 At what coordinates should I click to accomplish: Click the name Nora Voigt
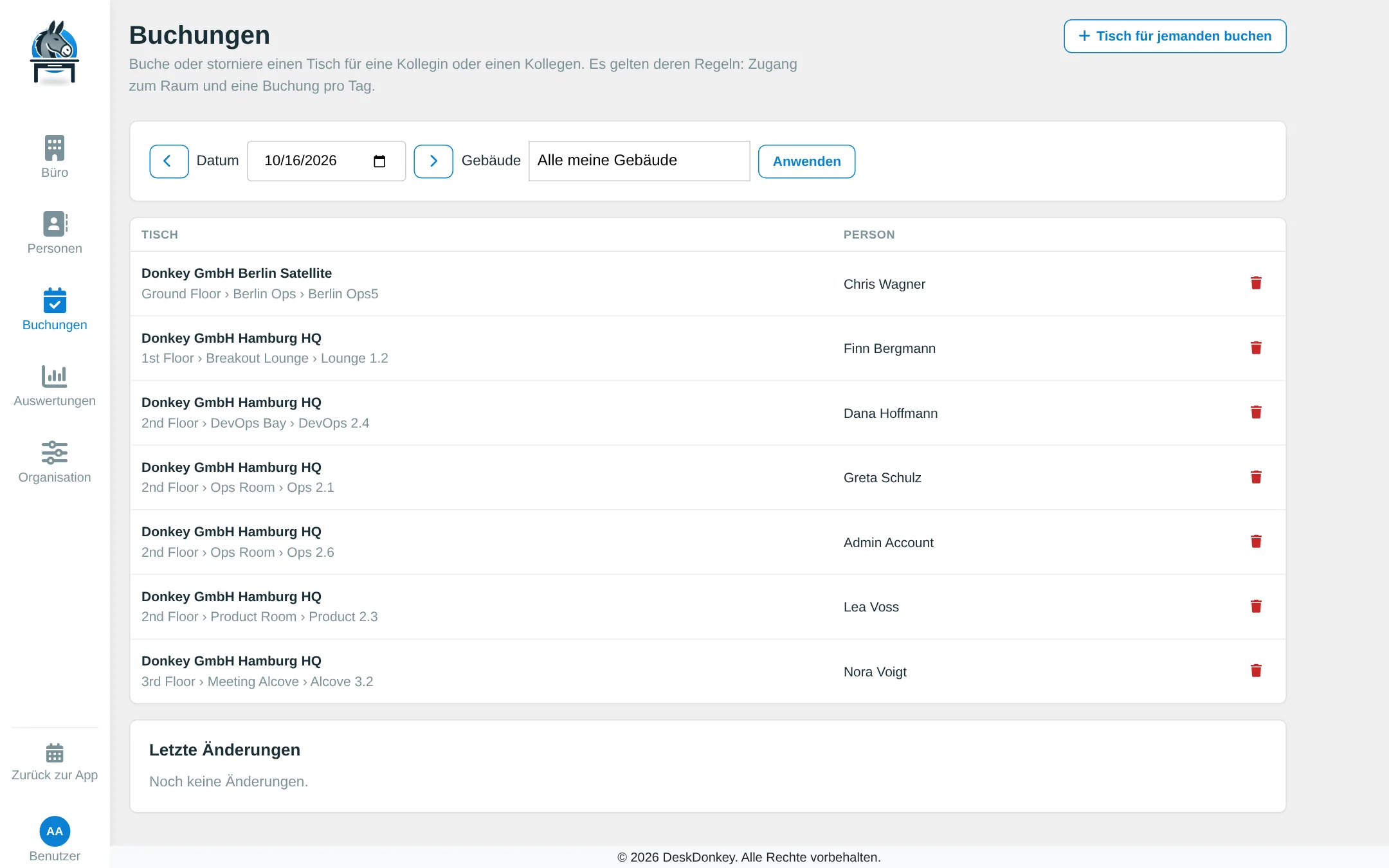875,672
